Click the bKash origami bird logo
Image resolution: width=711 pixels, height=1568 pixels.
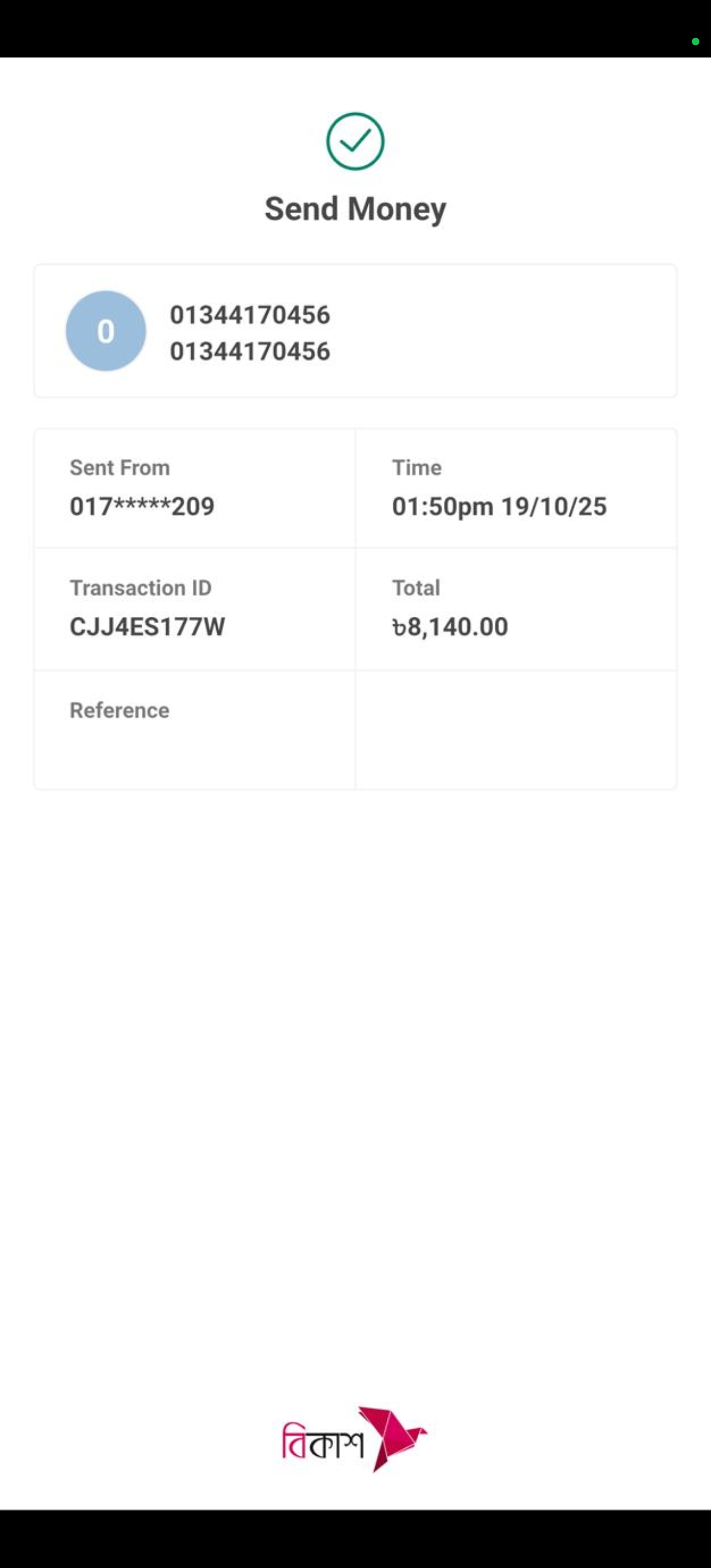point(392,1438)
